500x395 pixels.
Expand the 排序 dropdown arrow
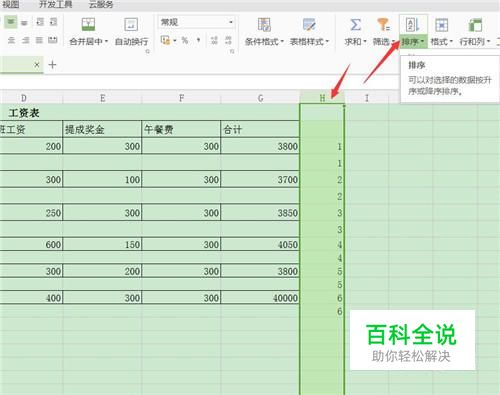pyautogui.click(x=422, y=41)
